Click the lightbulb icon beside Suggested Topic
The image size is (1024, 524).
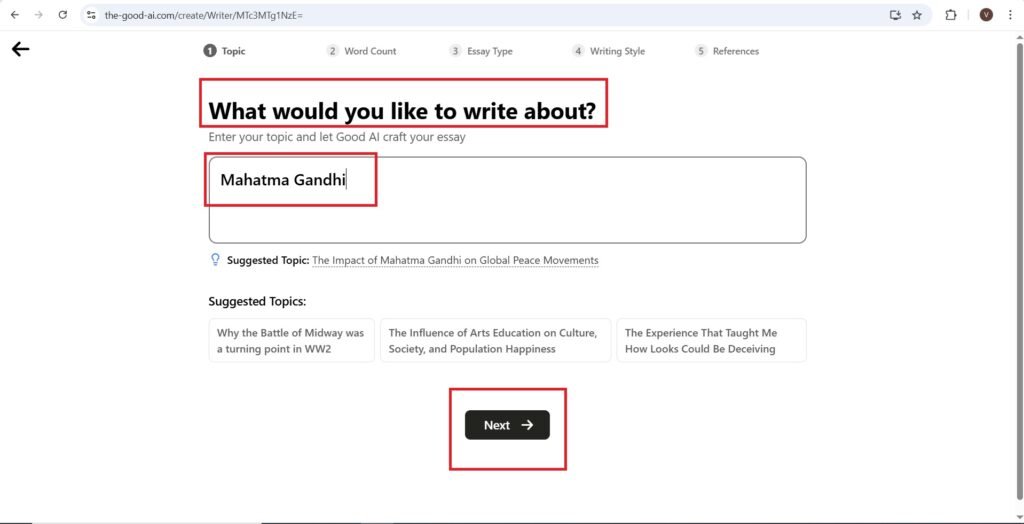(x=215, y=260)
